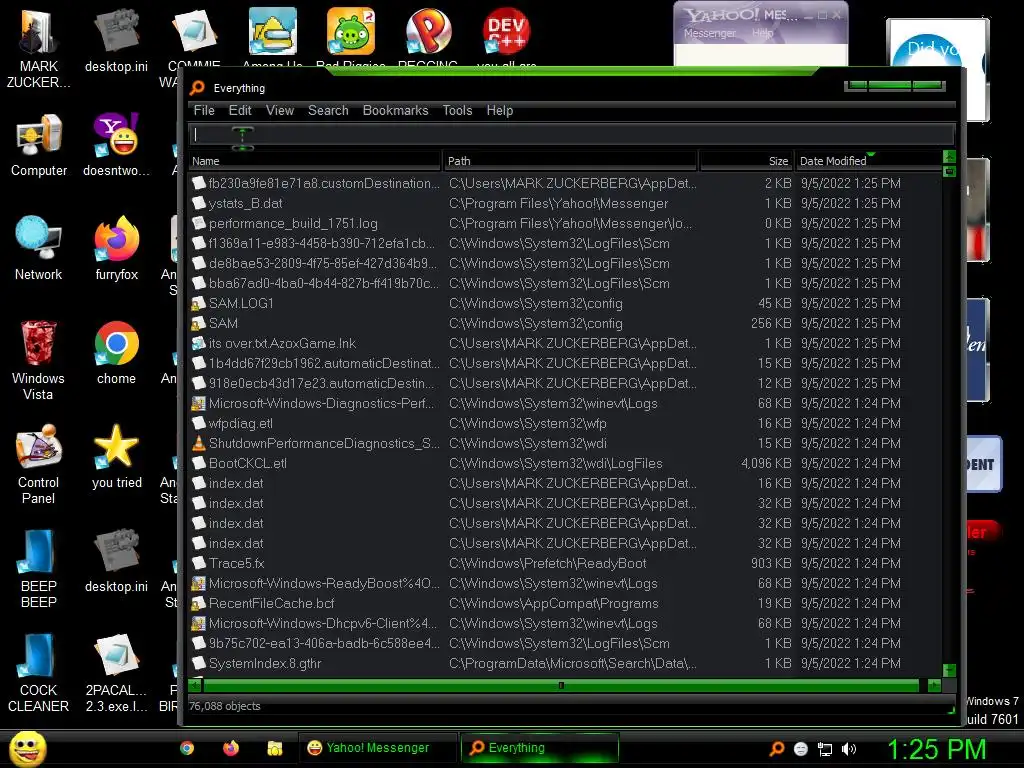Viewport: 1024px width, 768px height.
Task: Open the Tools menu in Everything
Action: point(457,110)
